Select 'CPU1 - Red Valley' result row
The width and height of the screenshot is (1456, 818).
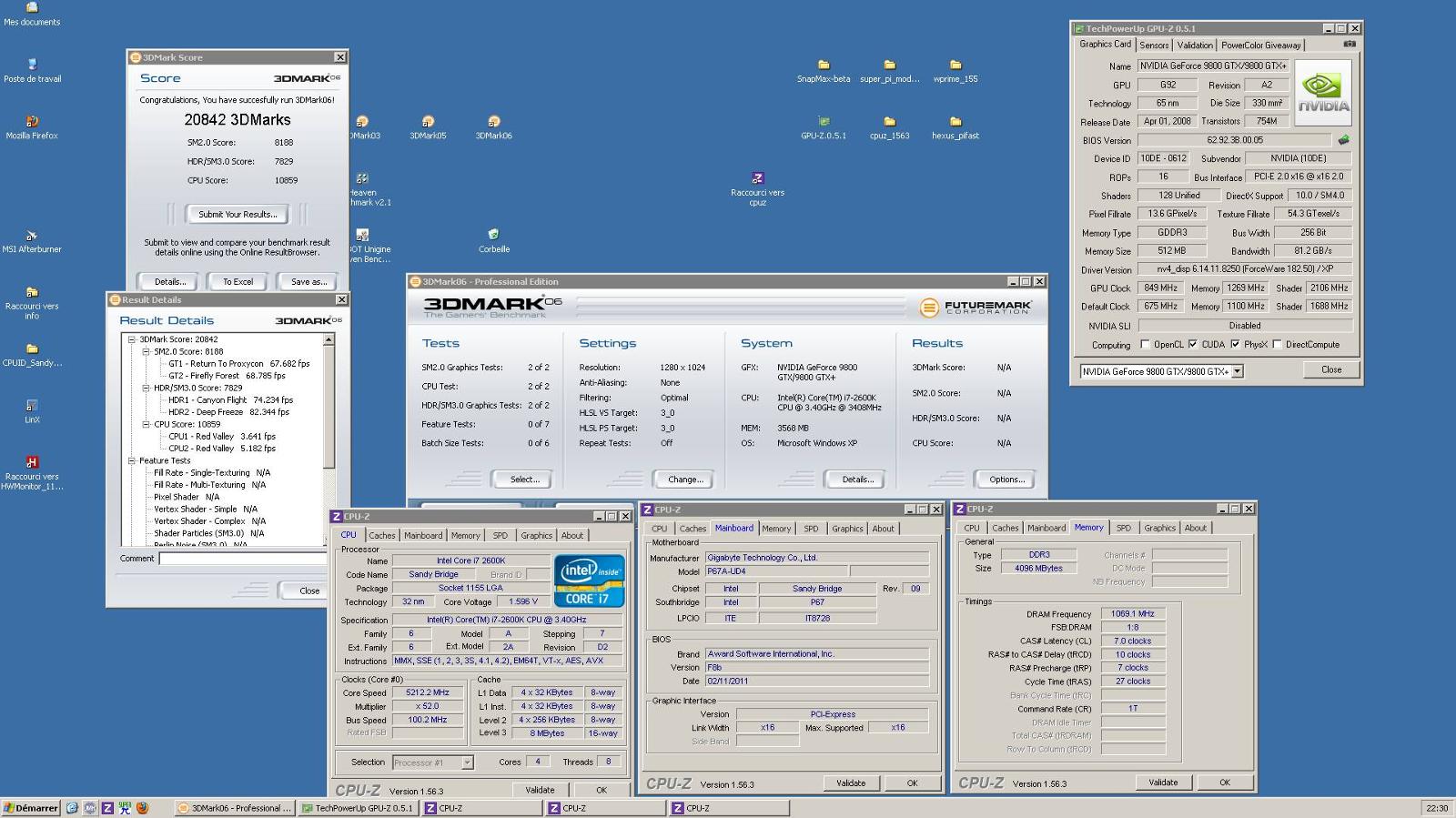pyautogui.click(x=221, y=437)
